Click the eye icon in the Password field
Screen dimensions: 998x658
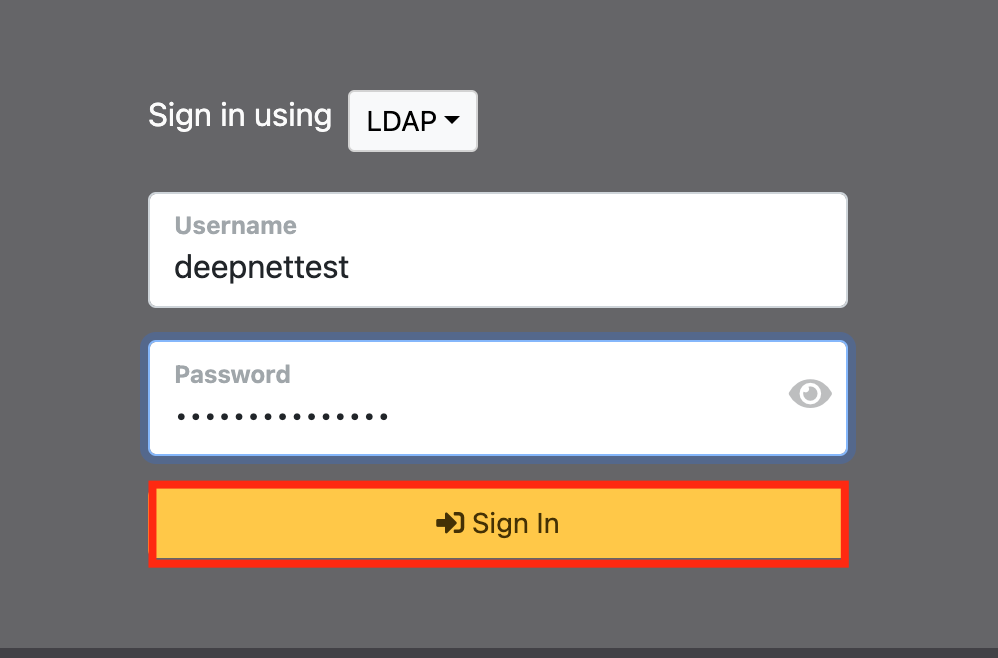(809, 394)
